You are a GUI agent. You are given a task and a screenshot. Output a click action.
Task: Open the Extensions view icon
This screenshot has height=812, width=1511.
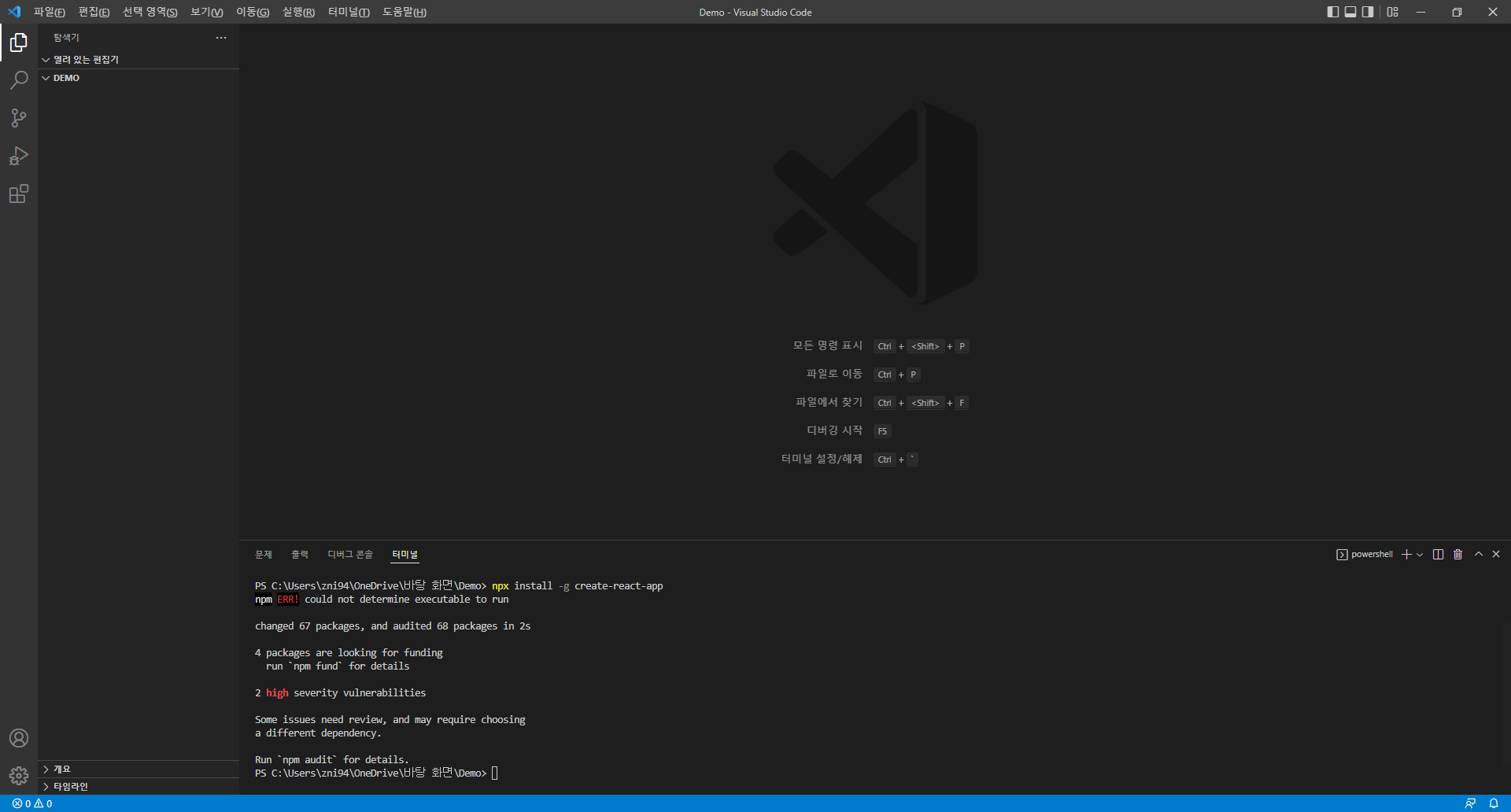tap(19, 194)
